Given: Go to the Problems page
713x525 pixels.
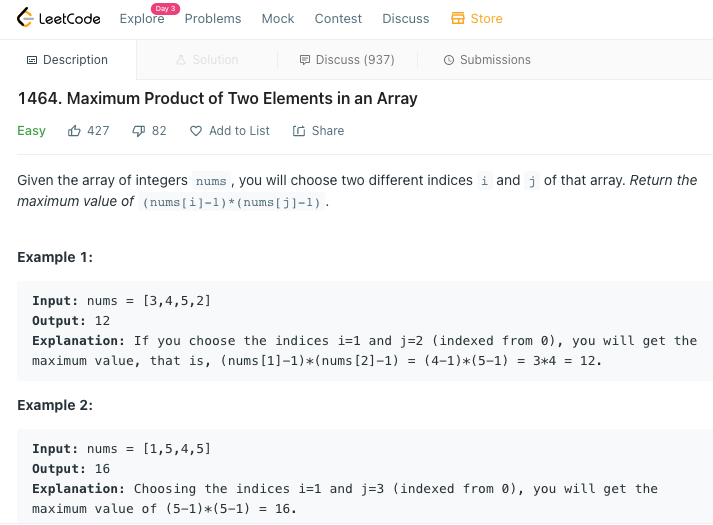Looking at the screenshot, I should pos(213,19).
